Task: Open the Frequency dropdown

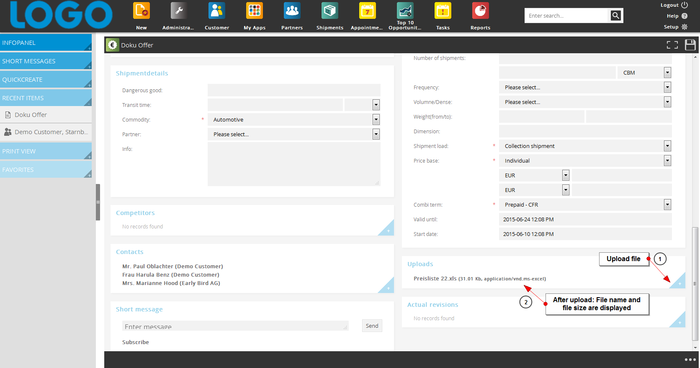Action: pyautogui.click(x=667, y=87)
